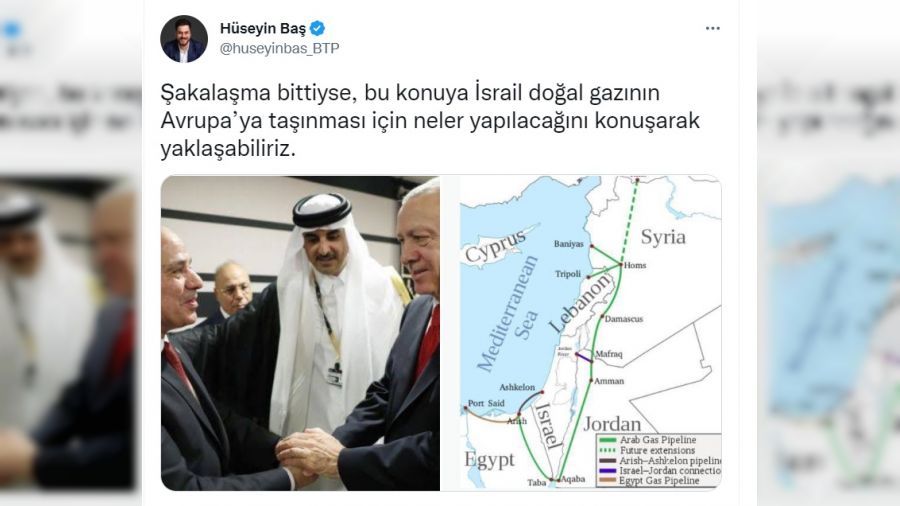Open the Hüseyin Baş display name link
Viewport: 900px width, 506px height.
tap(263, 28)
